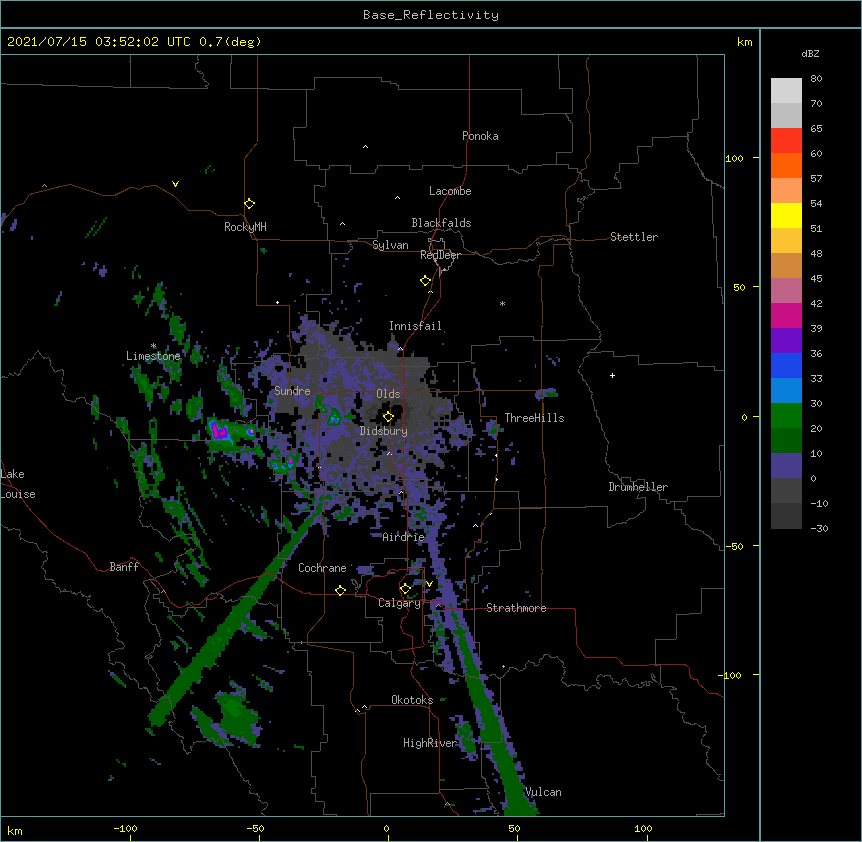Image resolution: width=862 pixels, height=842 pixels.
Task: Select the orange 57–60 dBZ legend swatch
Action: 786,165
